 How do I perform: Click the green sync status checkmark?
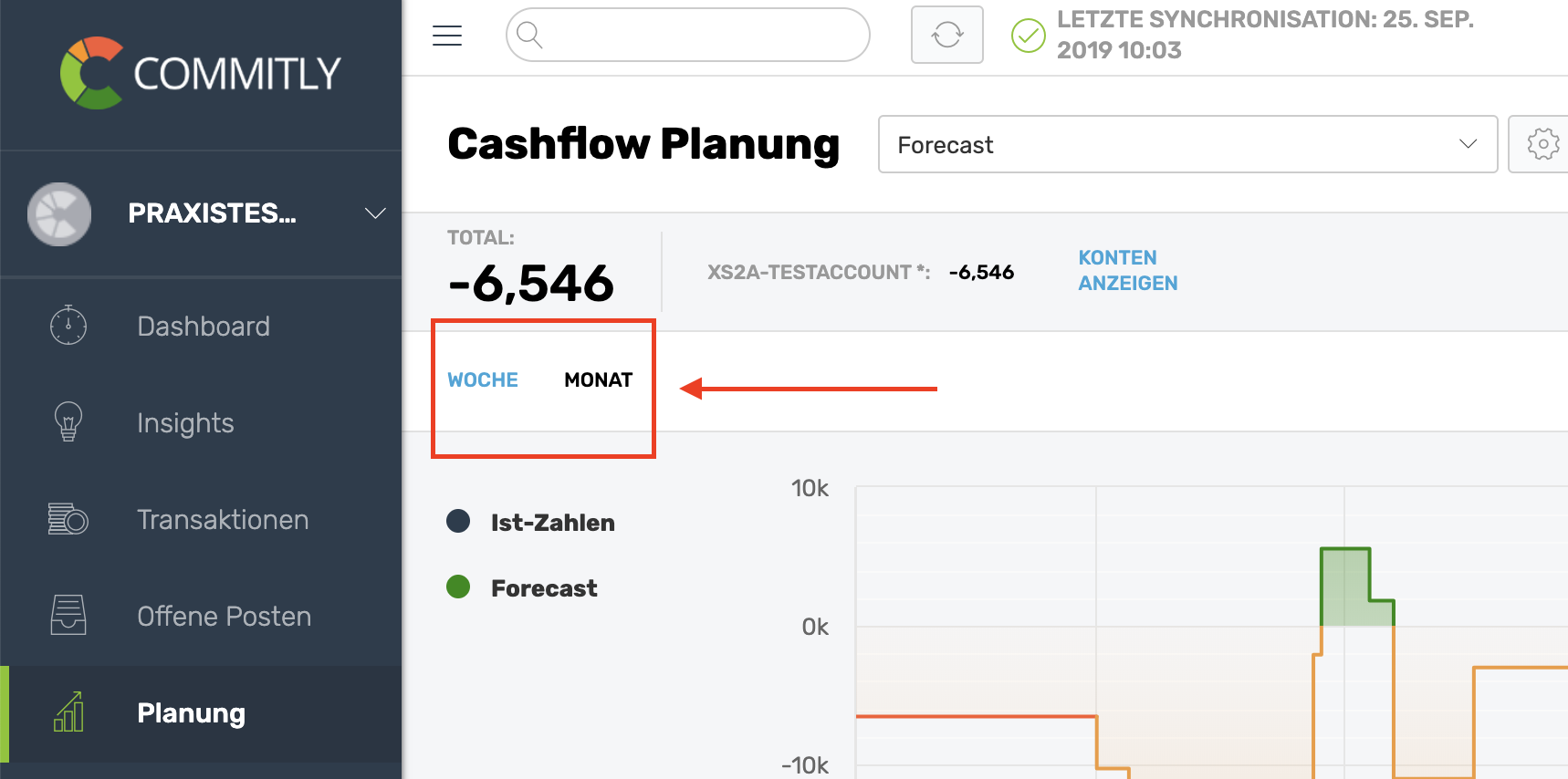click(x=1029, y=36)
